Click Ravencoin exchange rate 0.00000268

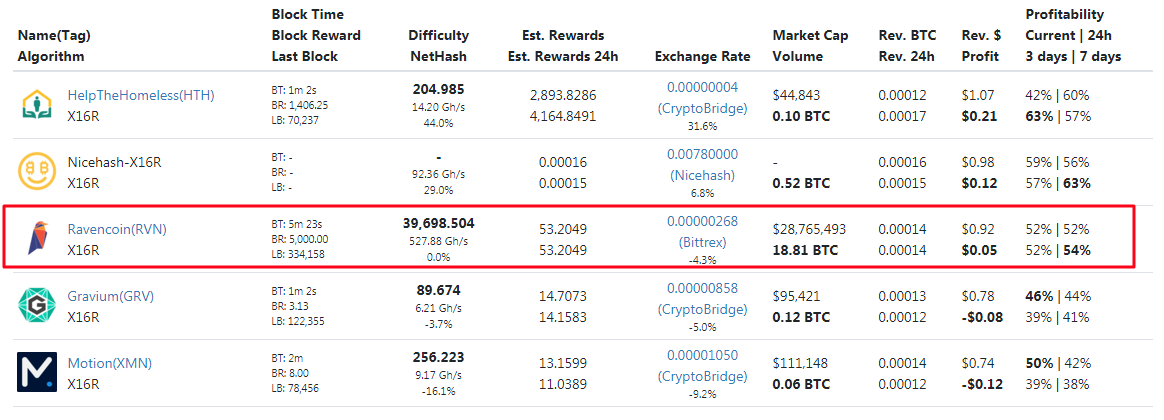pos(702,221)
